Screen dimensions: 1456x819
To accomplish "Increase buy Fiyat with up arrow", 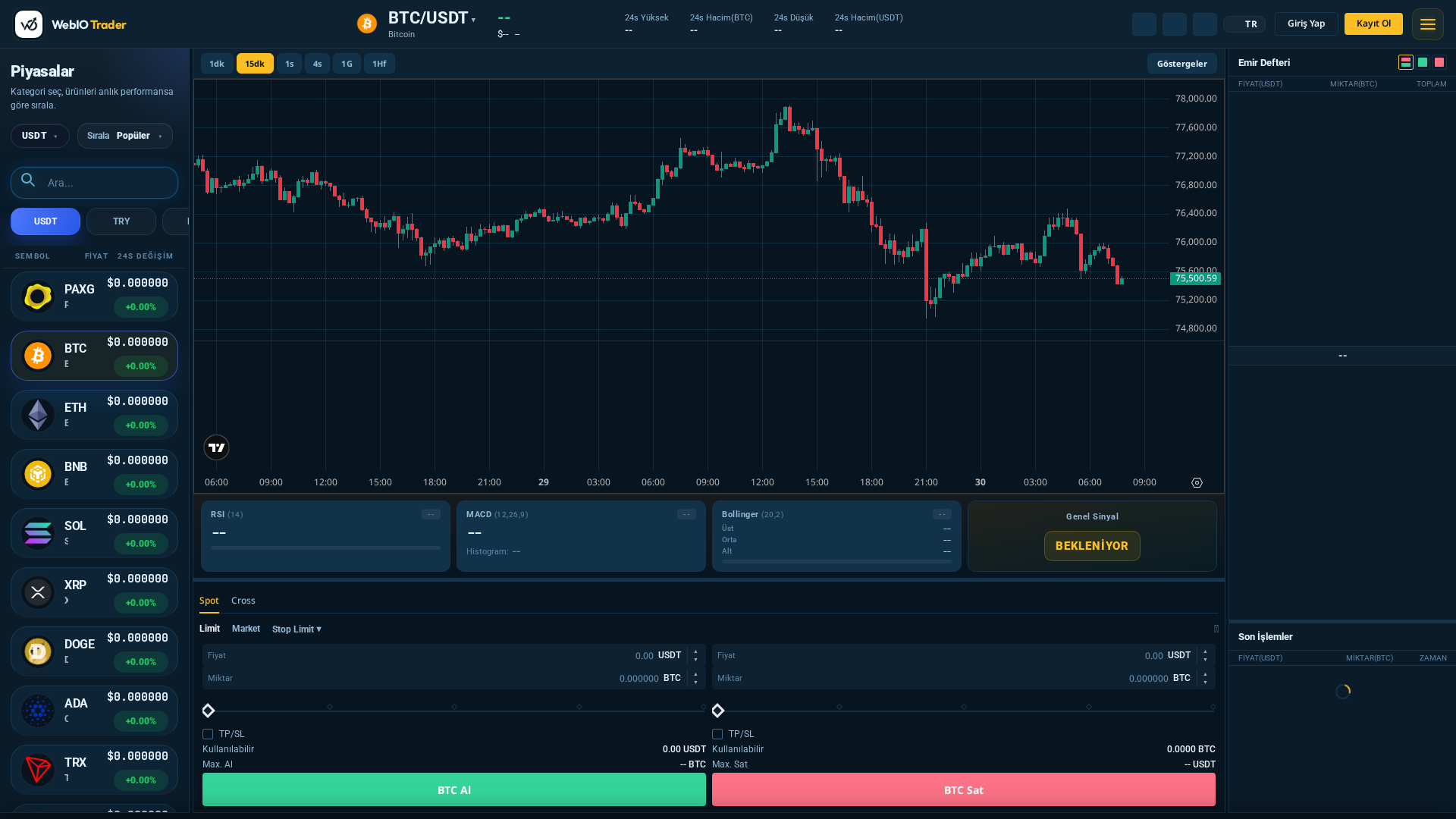I will point(695,652).
